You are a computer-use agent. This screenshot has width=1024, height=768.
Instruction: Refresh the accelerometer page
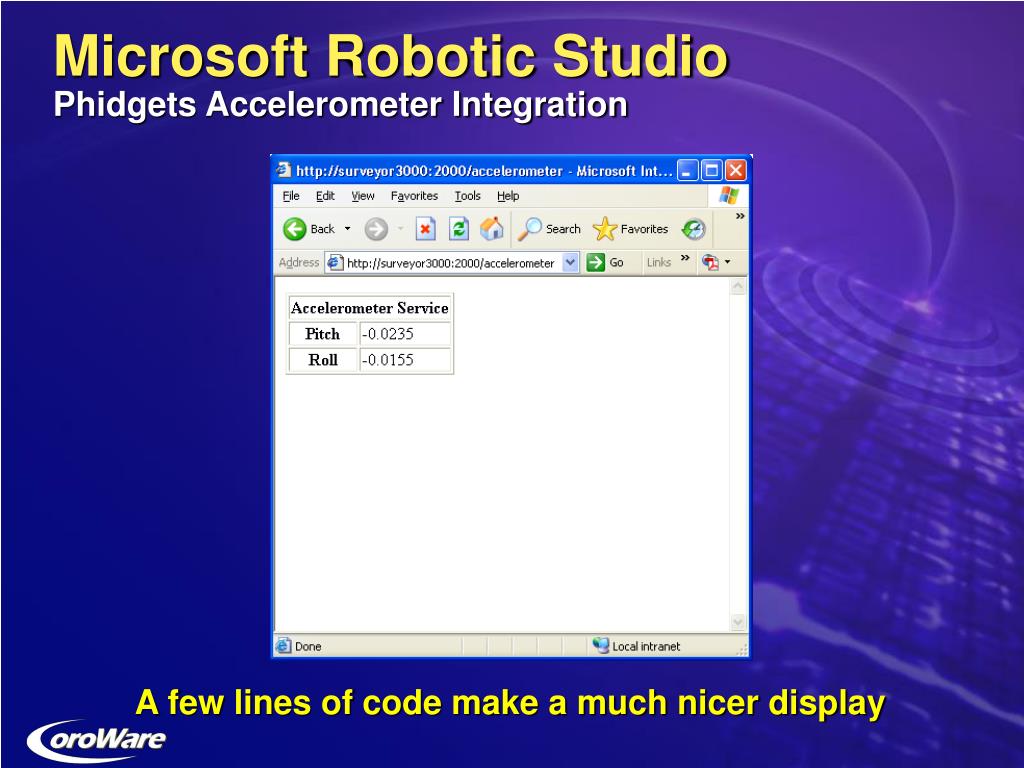coord(458,229)
